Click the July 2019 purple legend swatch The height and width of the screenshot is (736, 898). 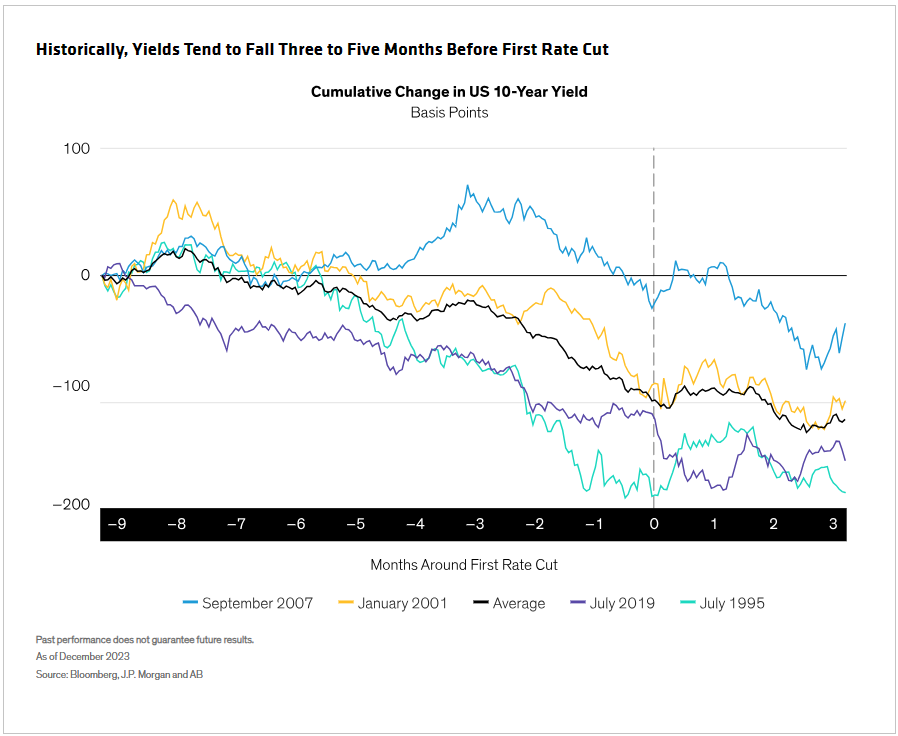tap(578, 603)
